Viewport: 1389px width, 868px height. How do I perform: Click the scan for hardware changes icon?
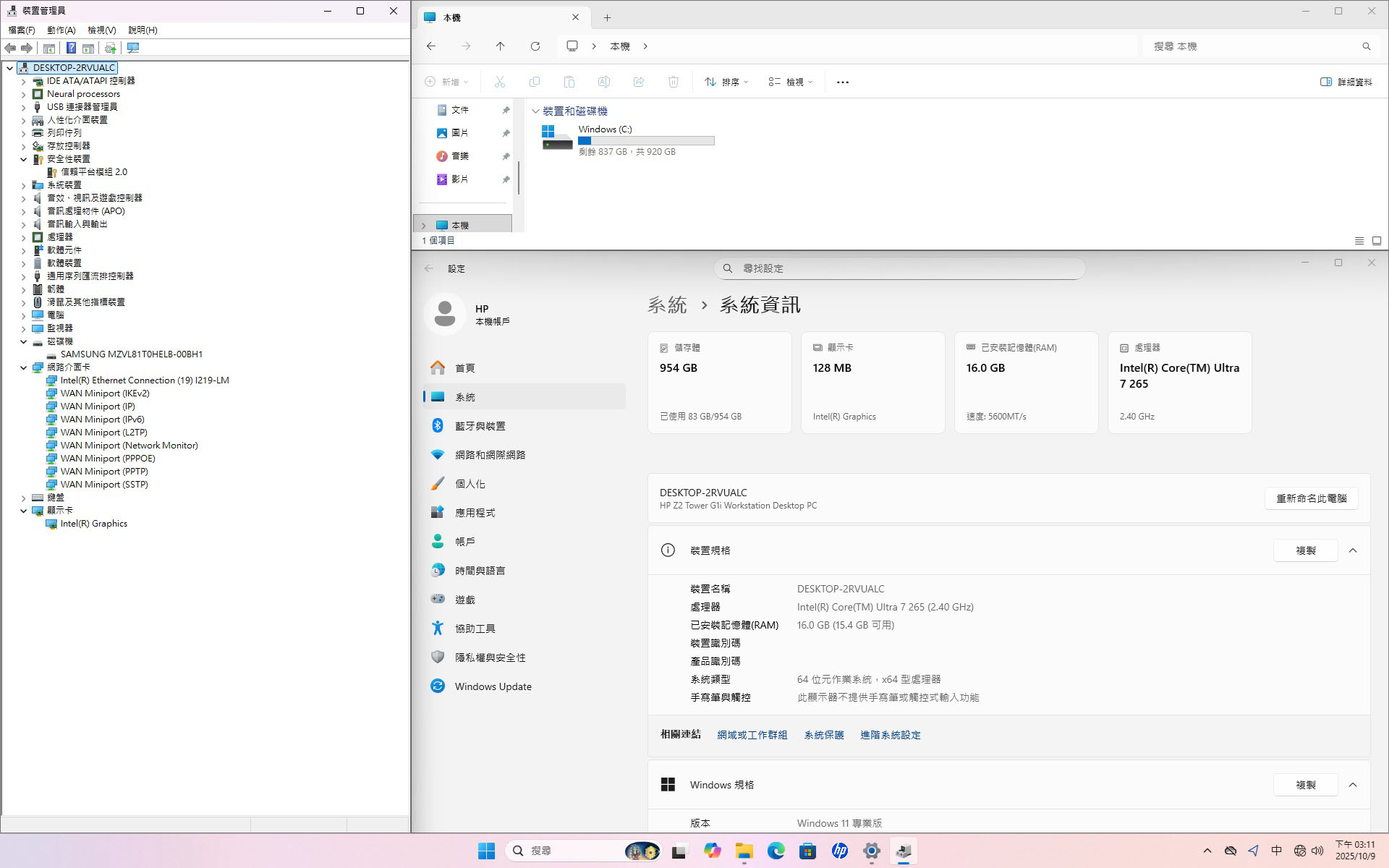[133, 48]
